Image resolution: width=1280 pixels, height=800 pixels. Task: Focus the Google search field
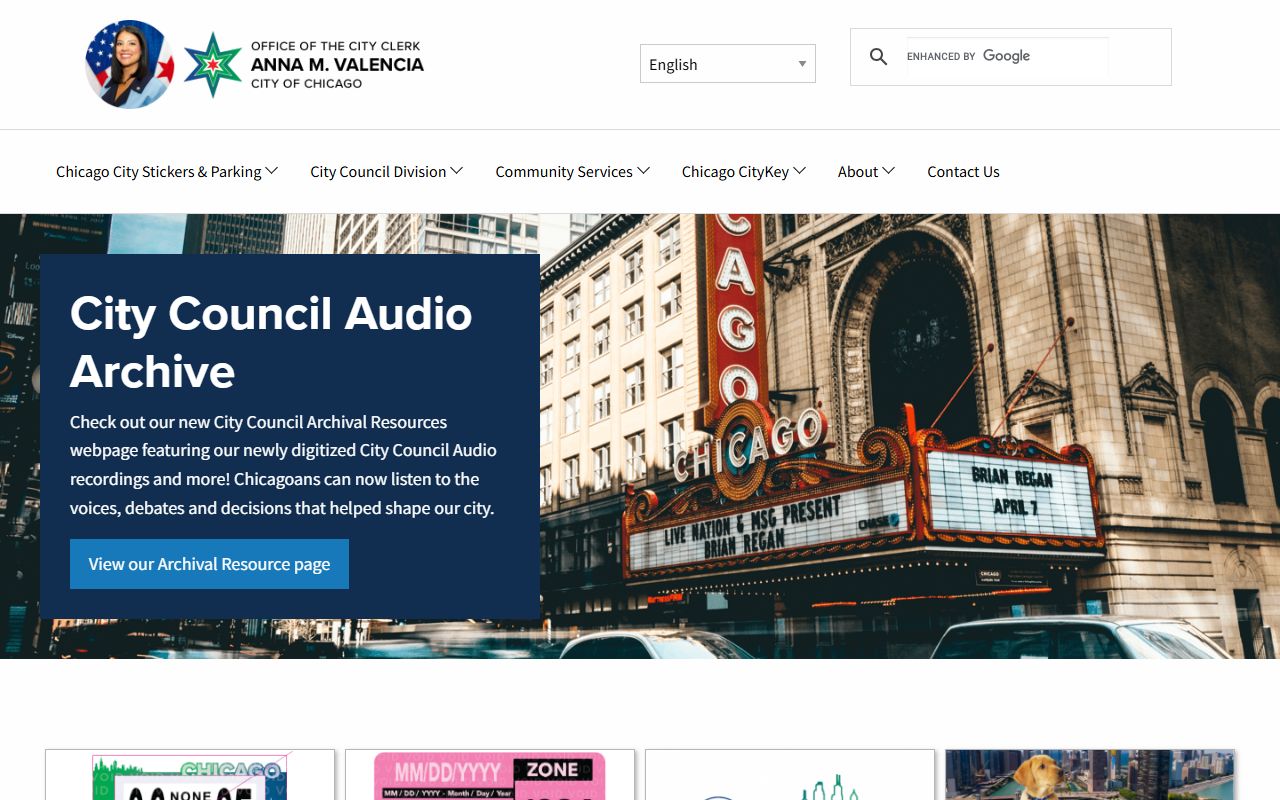(1007, 57)
